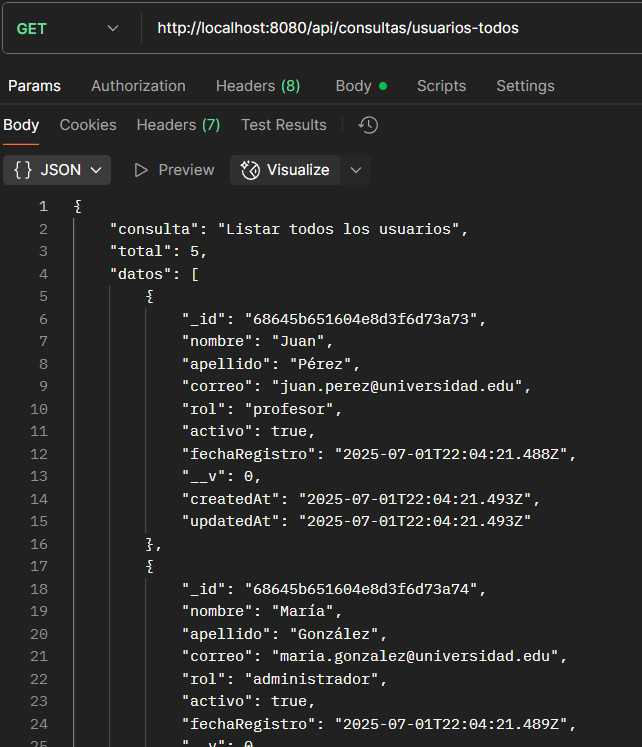Image resolution: width=642 pixels, height=747 pixels.
Task: Click the _id value ending in 73a74
Action: pos(361,589)
